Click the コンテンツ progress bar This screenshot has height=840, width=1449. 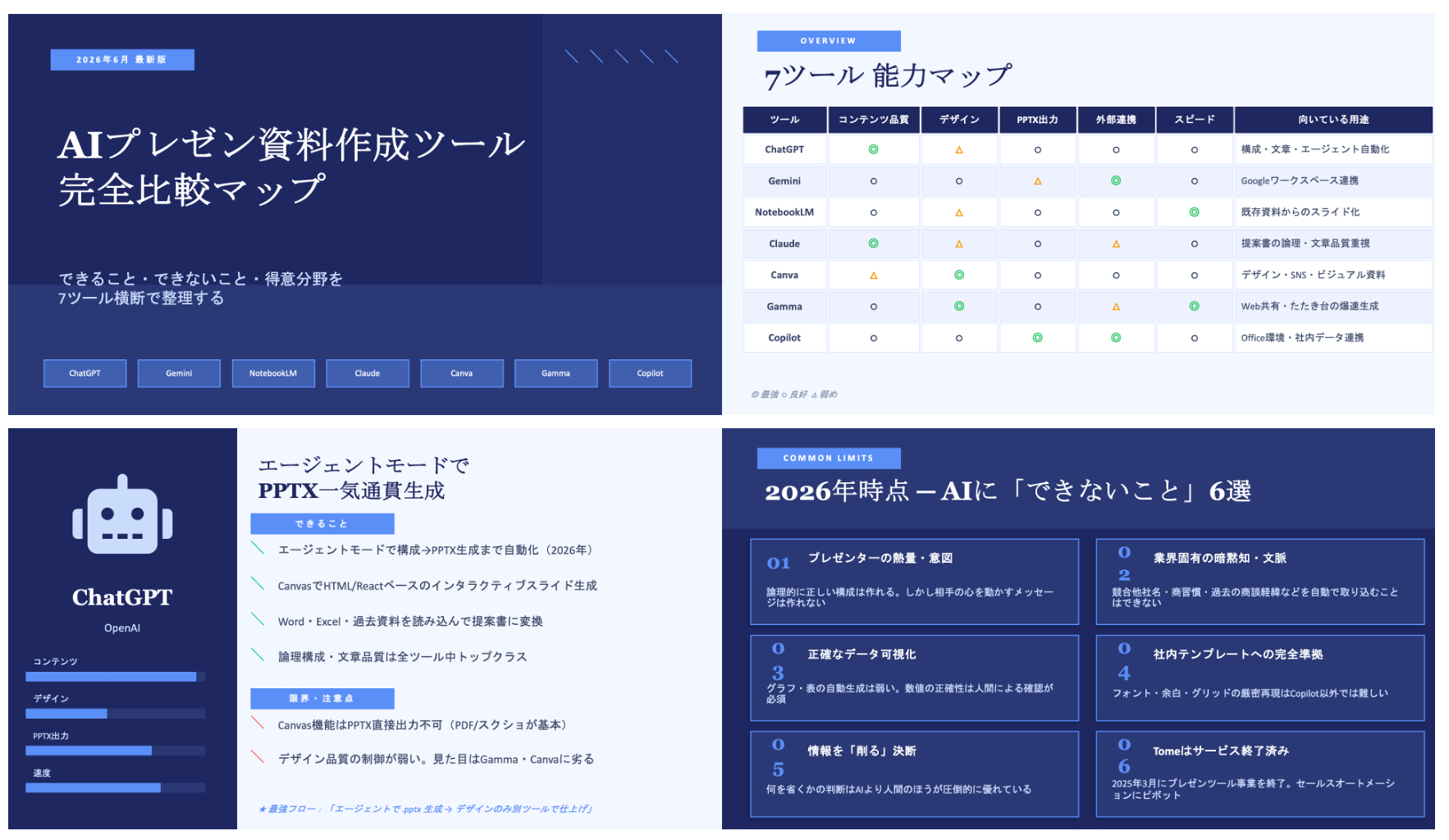coord(115,677)
